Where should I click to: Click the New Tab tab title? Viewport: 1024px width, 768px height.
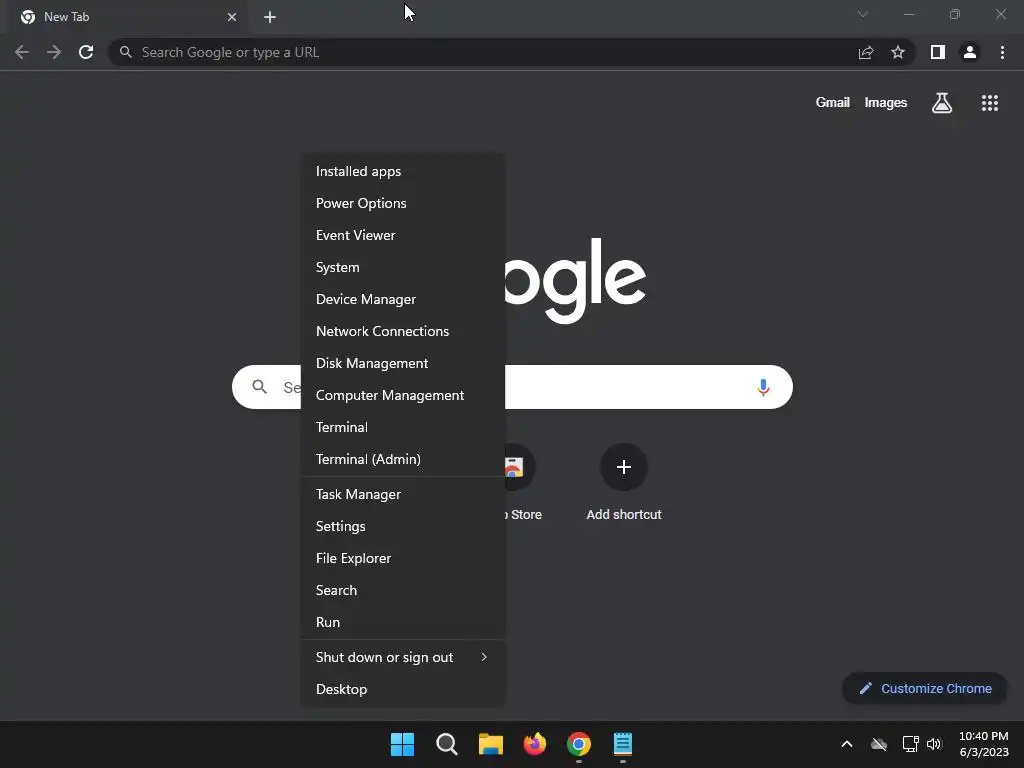(67, 17)
